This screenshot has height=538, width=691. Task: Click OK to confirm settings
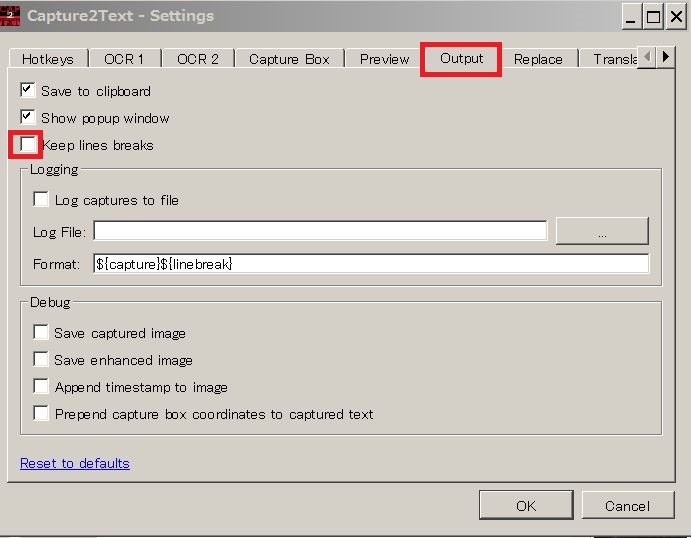tap(526, 505)
